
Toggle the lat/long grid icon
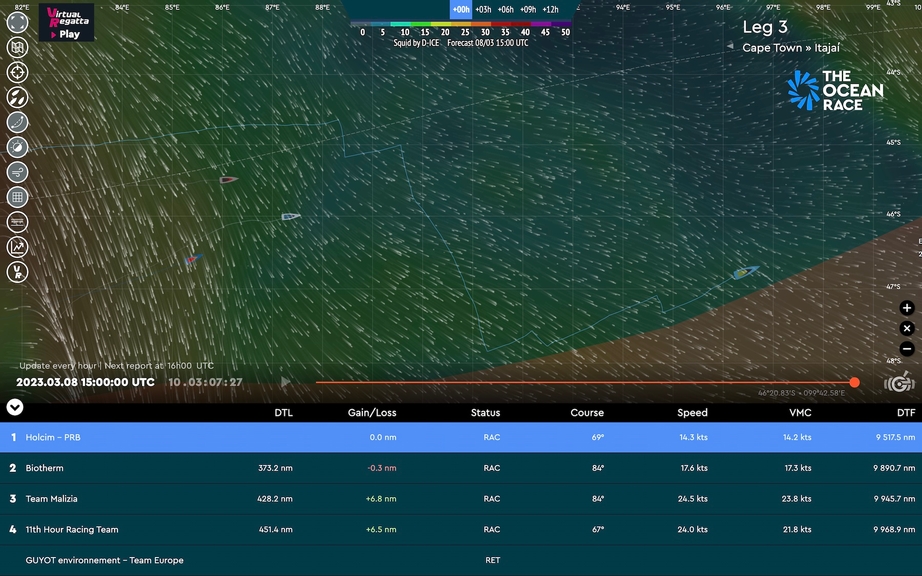coord(17,197)
